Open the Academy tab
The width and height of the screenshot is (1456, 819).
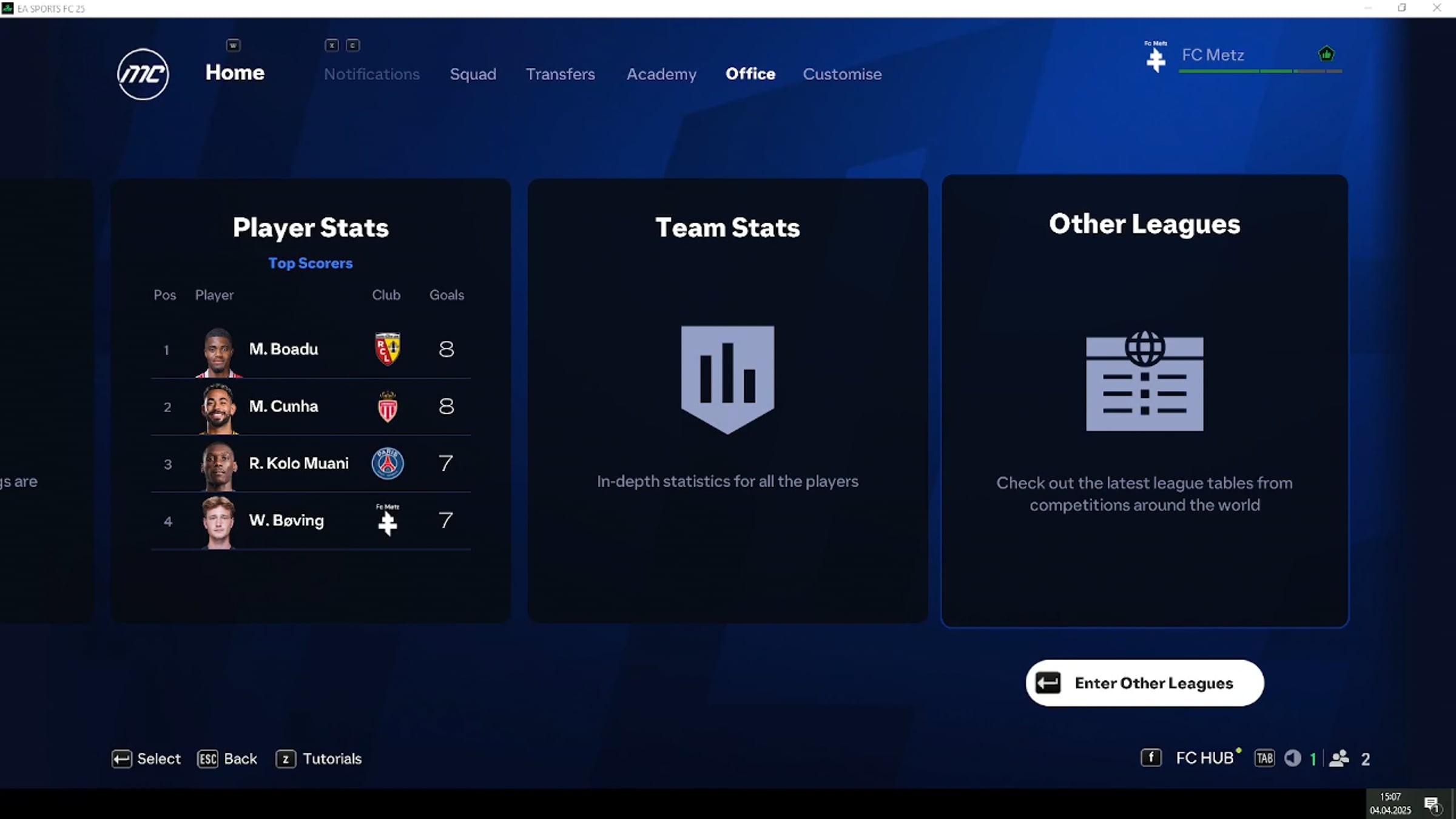[661, 74]
